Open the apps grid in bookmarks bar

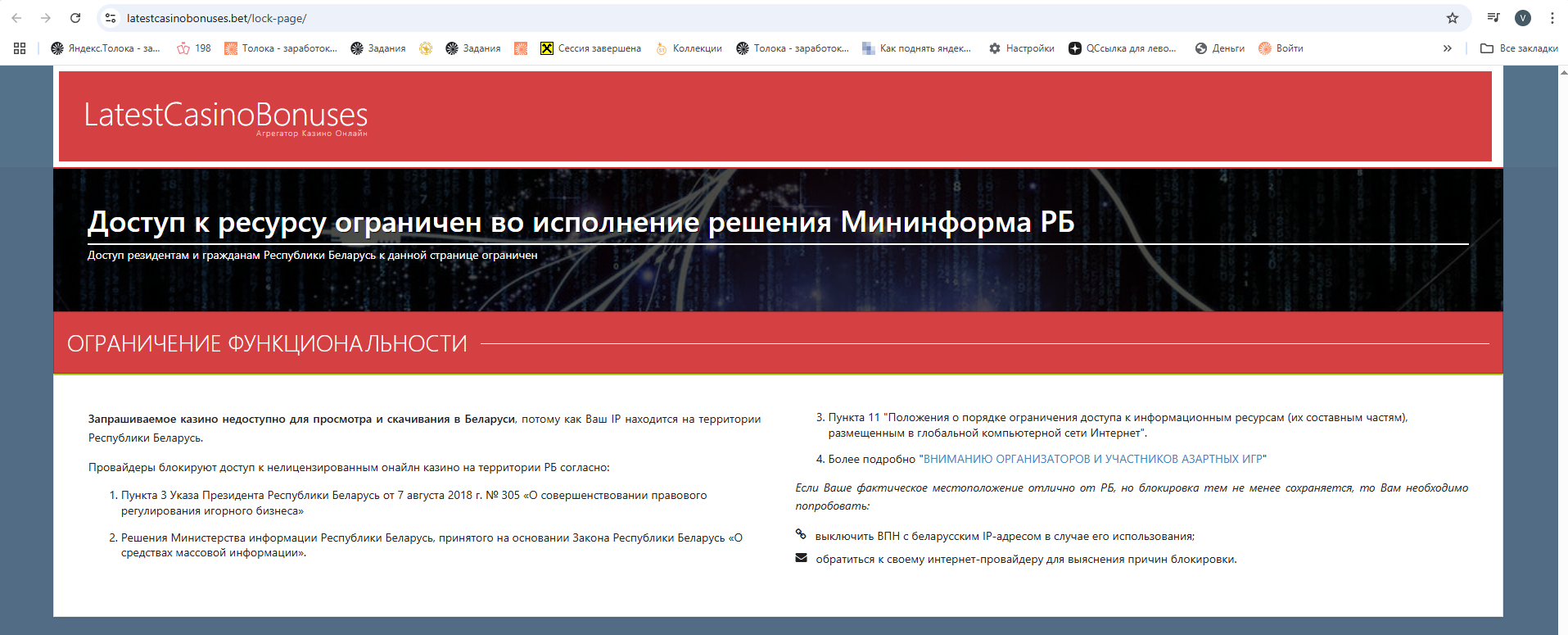pyautogui.click(x=20, y=48)
